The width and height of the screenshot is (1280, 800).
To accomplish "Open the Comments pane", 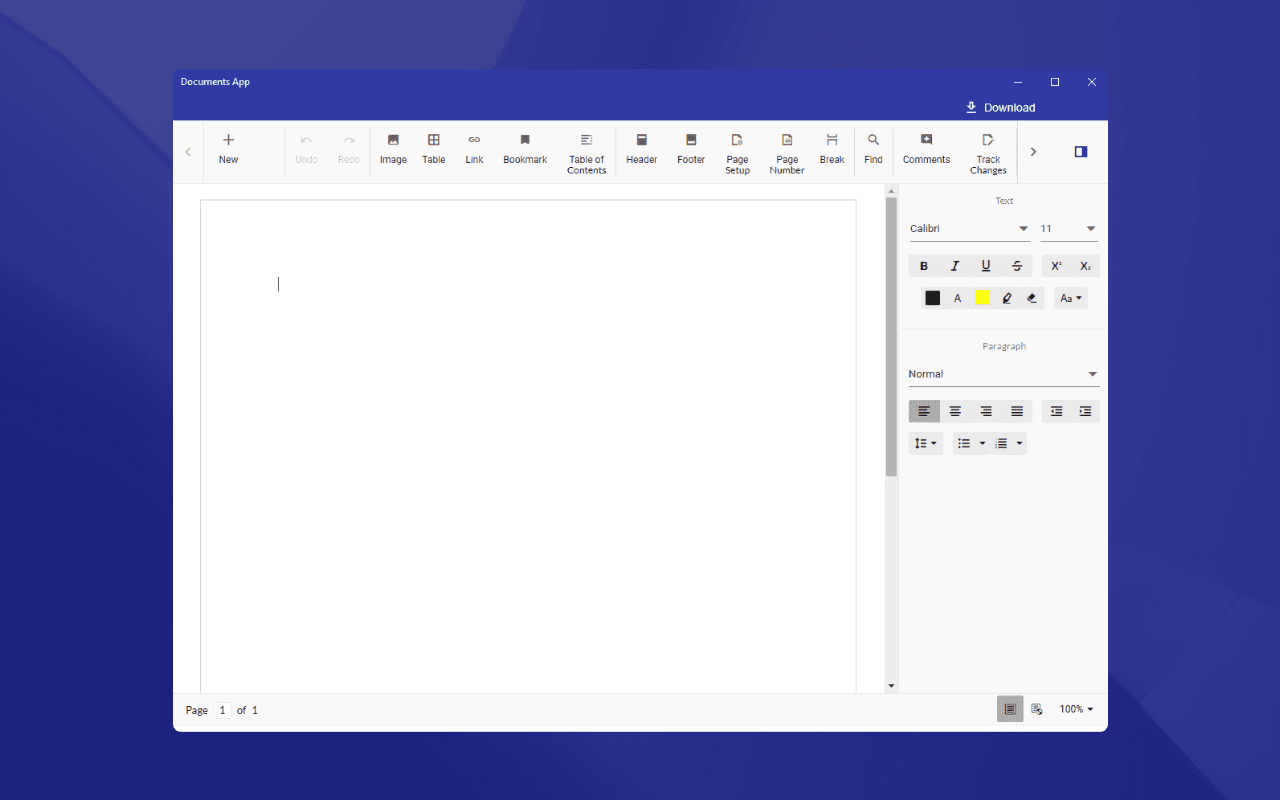I will coord(926,150).
